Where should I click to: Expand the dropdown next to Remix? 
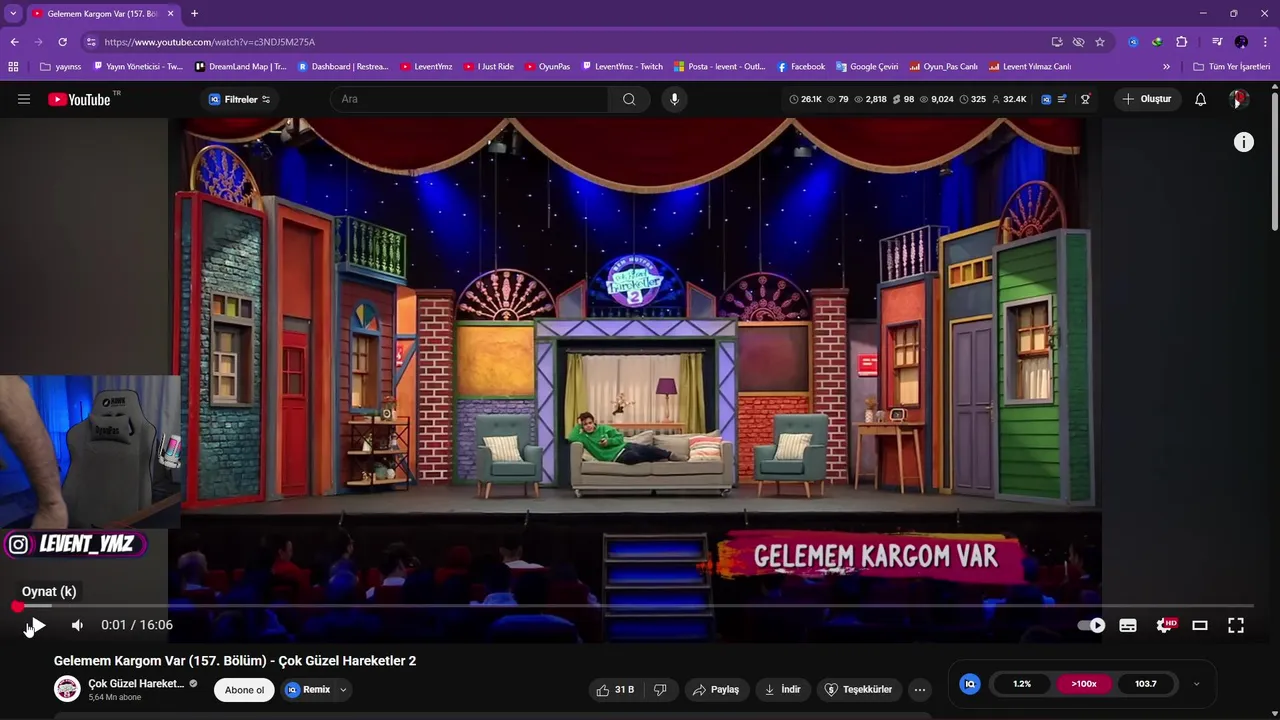pyautogui.click(x=343, y=690)
